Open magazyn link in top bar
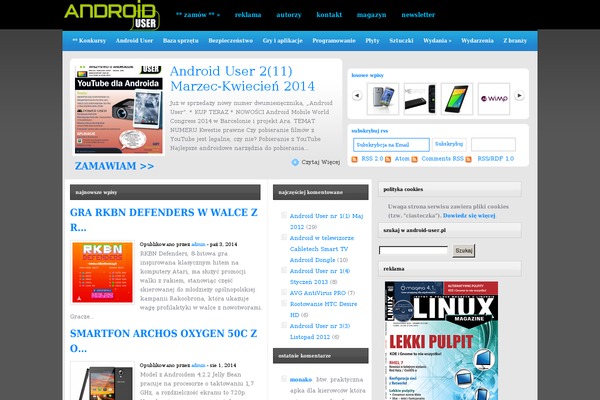 click(x=372, y=15)
